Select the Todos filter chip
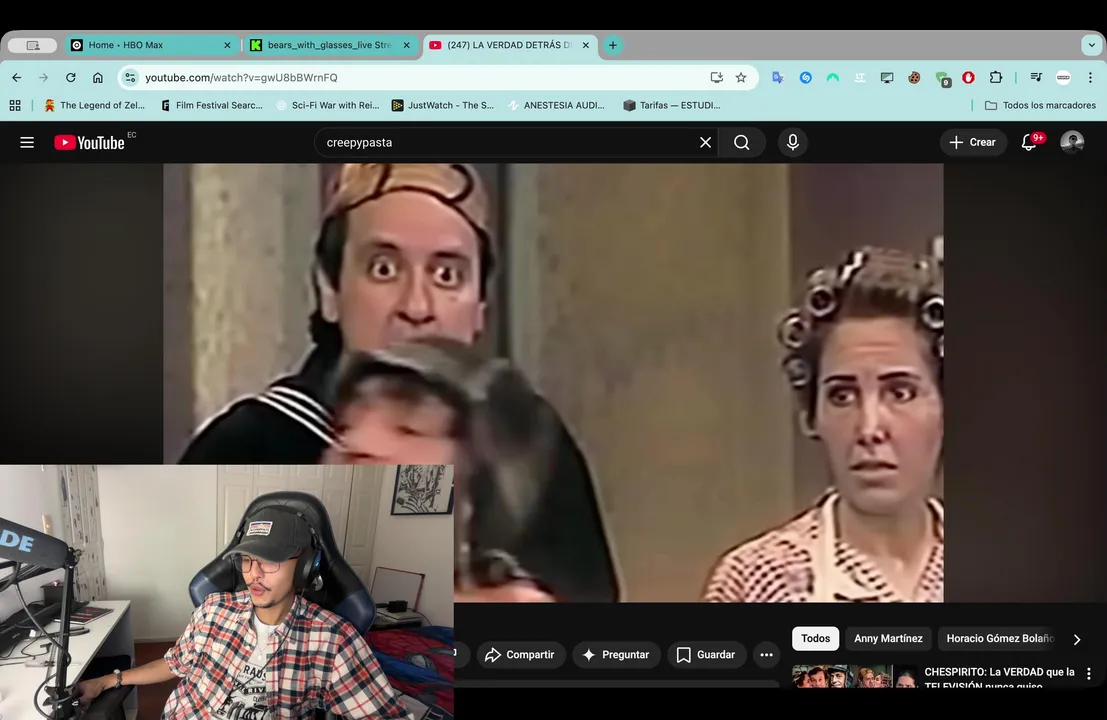Image resolution: width=1107 pixels, height=720 pixels. coord(815,638)
